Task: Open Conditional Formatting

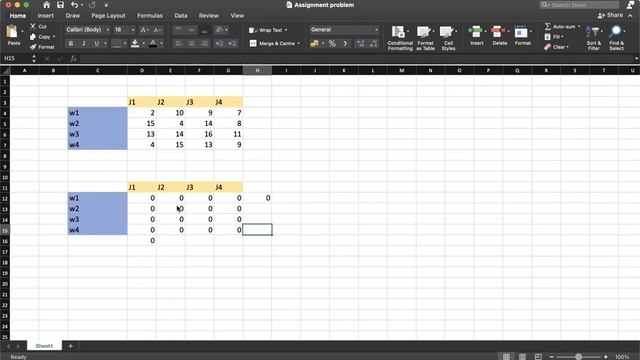Action: [x=400, y=38]
